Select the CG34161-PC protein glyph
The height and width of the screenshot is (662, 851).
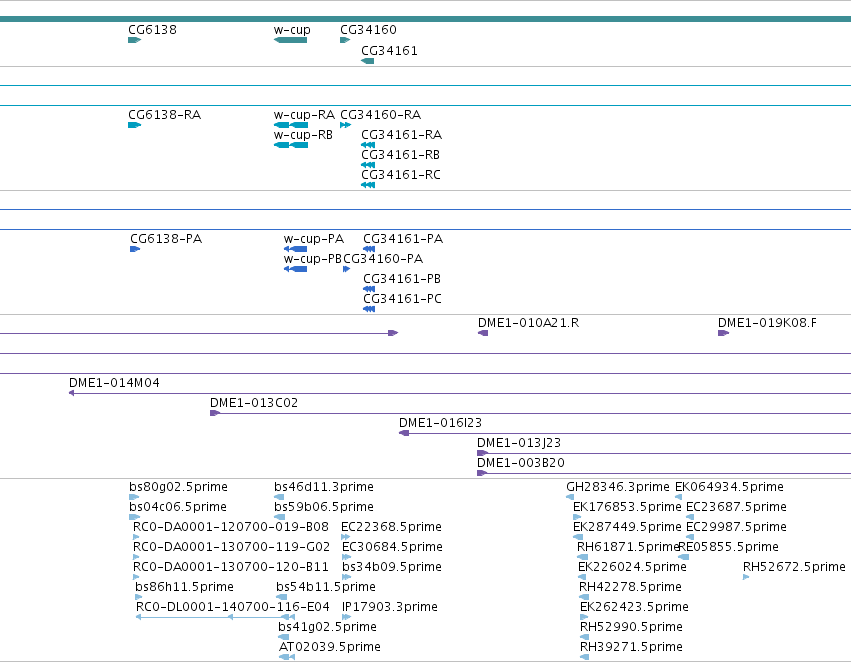coord(369,309)
